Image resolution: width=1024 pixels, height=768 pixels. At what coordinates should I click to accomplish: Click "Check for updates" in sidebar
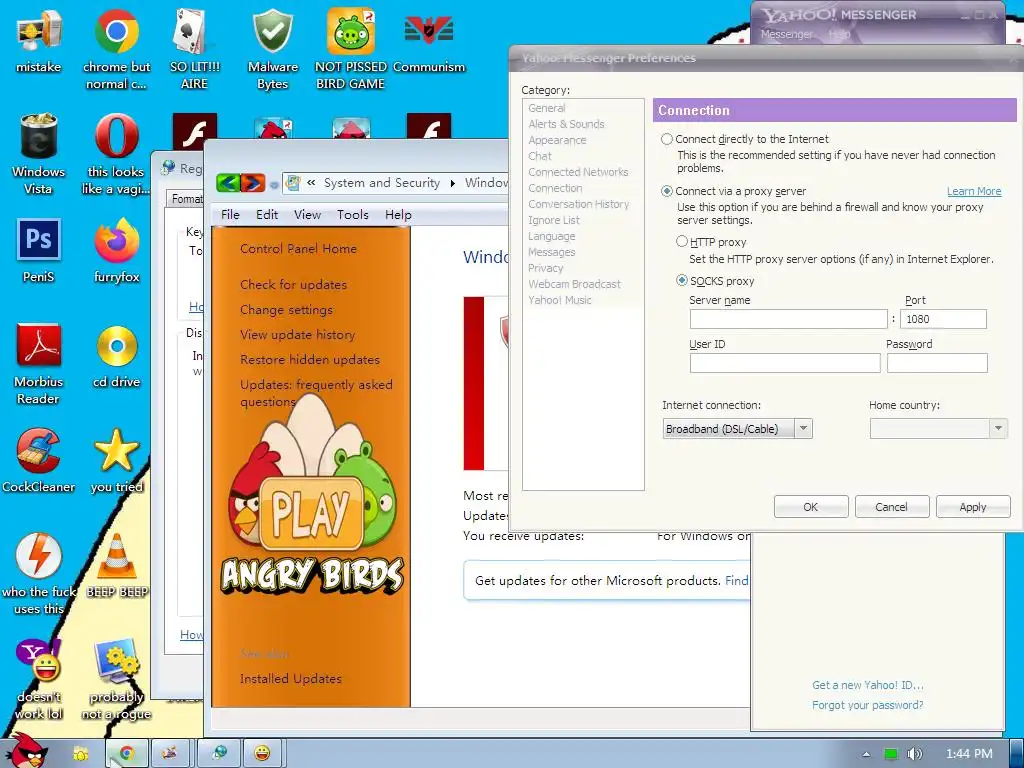(293, 285)
